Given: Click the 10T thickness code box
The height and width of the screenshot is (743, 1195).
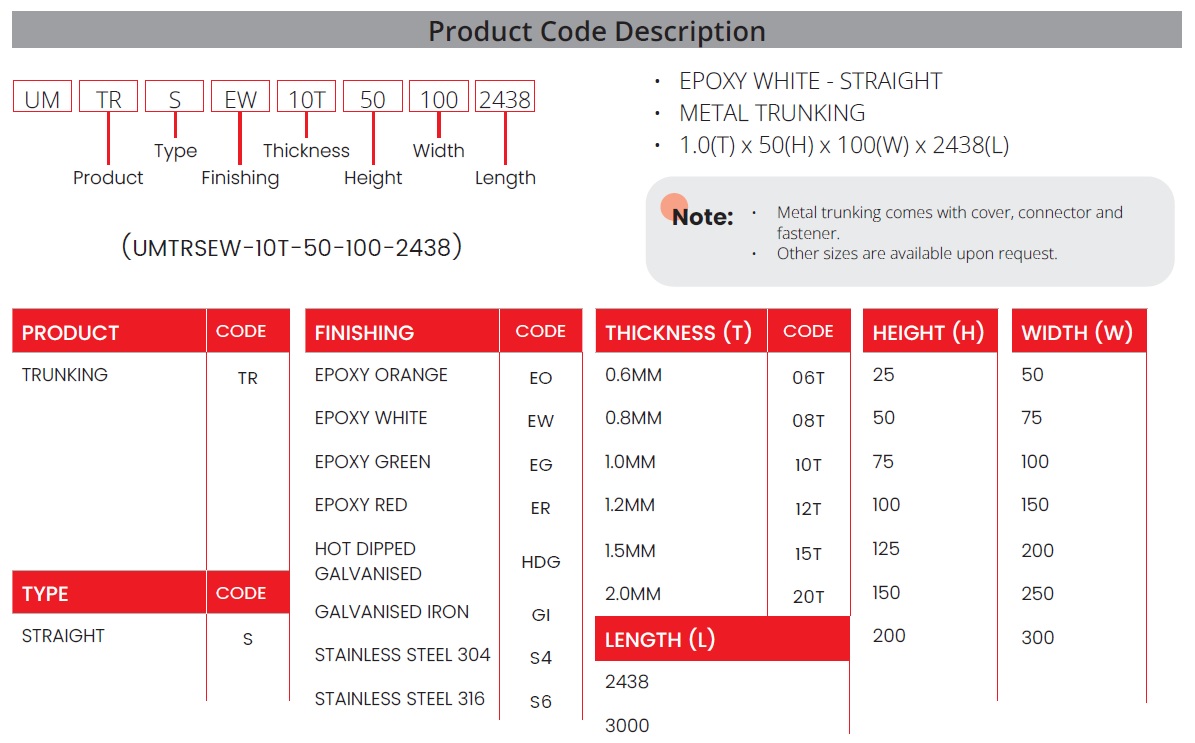Looking at the screenshot, I should pyautogui.click(x=307, y=96).
